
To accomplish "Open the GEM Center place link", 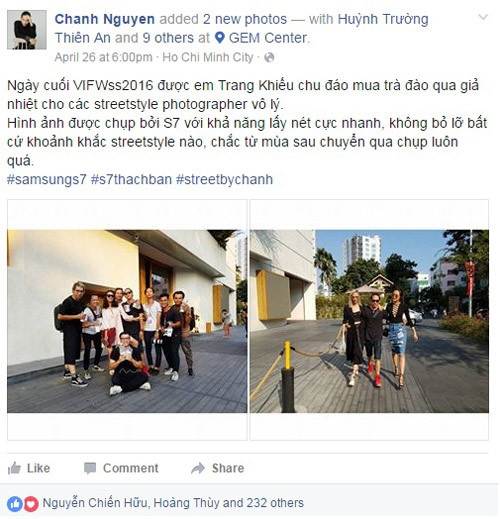I will coord(268,38).
